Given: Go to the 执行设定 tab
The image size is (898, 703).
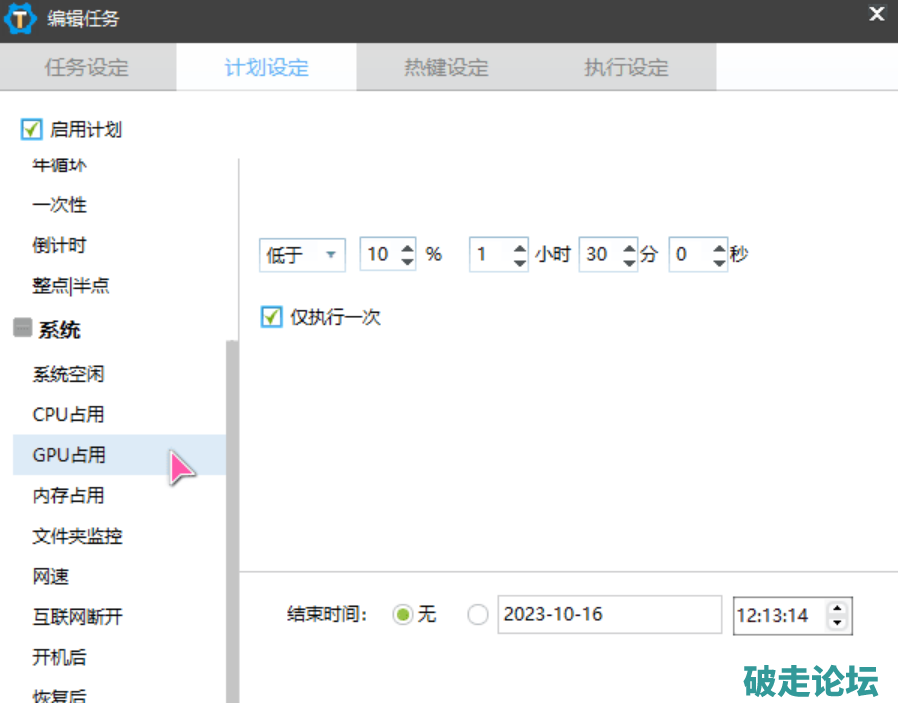Looking at the screenshot, I should (x=626, y=68).
